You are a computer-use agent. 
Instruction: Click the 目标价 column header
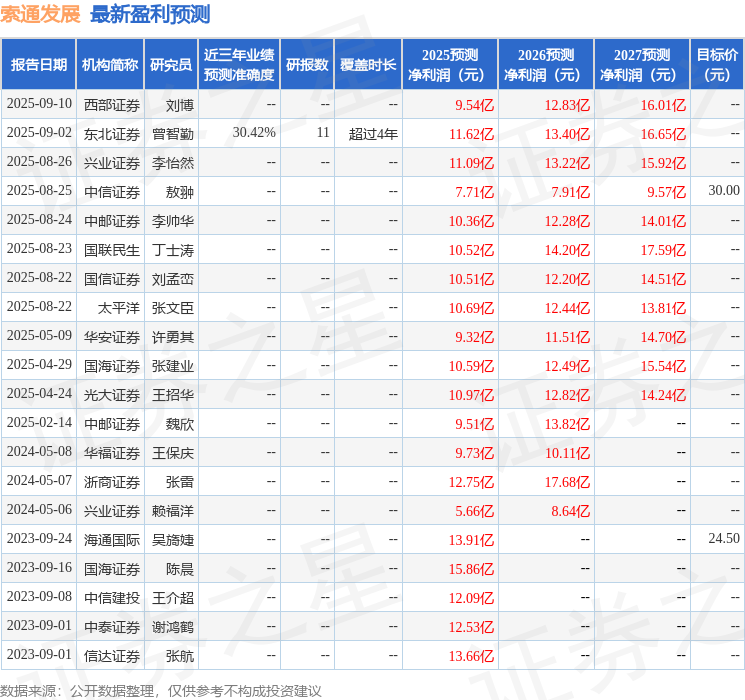coord(716,65)
